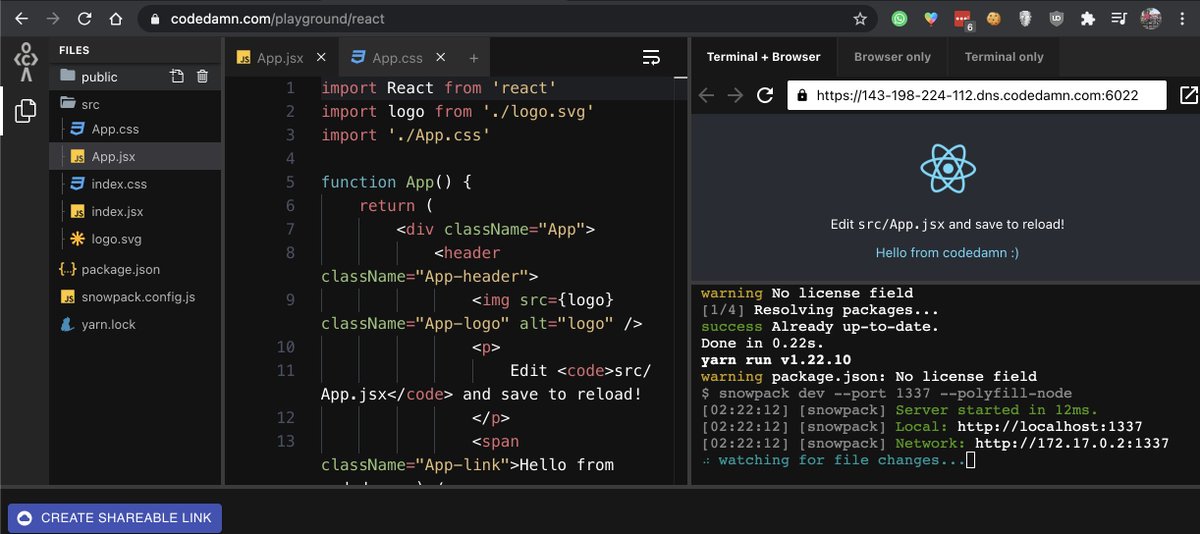Bookmark this page with the star icon
1200x534 pixels.
(860, 18)
